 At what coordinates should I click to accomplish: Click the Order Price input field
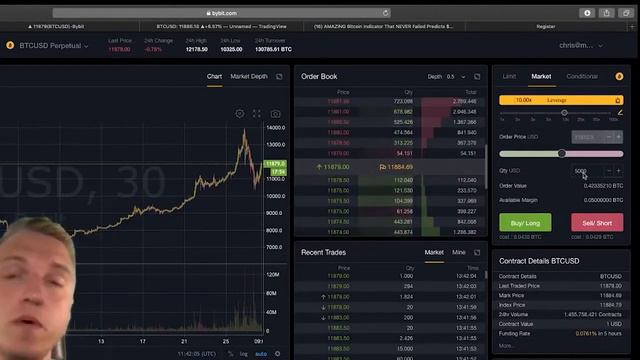pos(587,137)
